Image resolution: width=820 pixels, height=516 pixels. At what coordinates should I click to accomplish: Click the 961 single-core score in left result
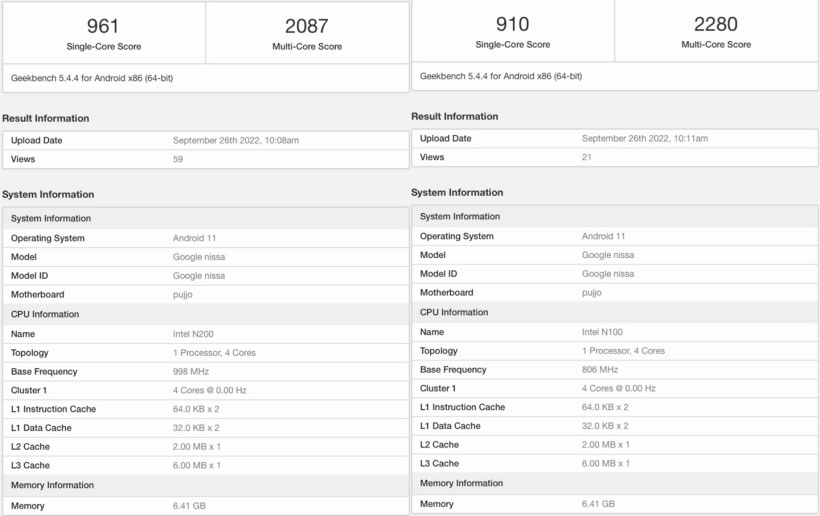[x=103, y=26]
